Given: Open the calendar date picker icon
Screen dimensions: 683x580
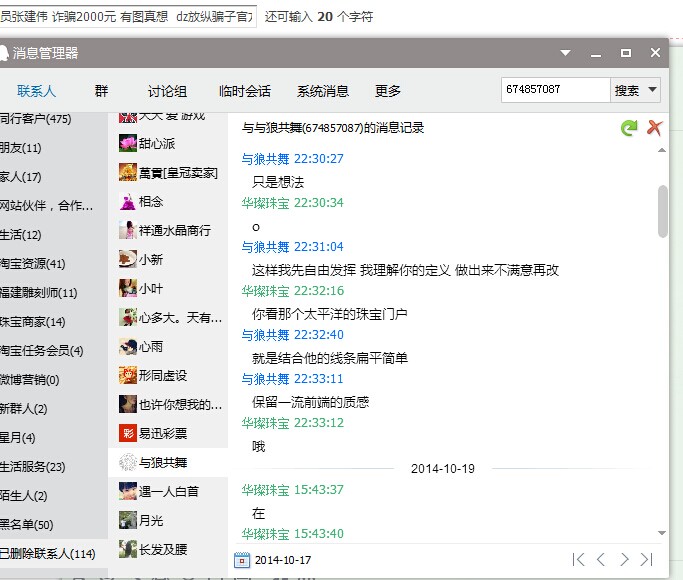Looking at the screenshot, I should click(x=242, y=560).
